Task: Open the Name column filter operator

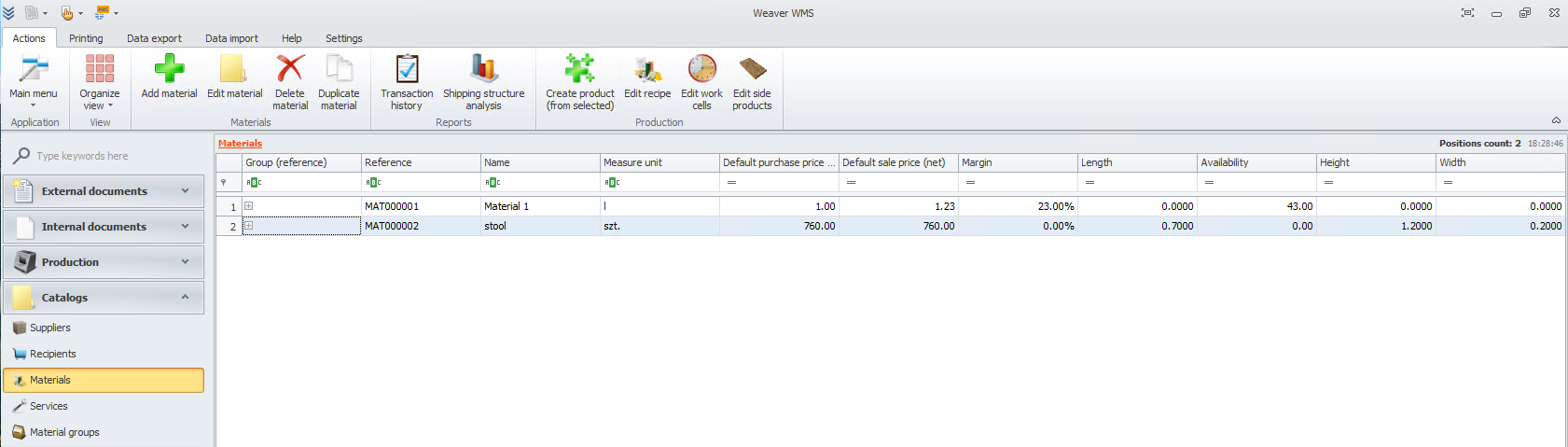Action: point(493,182)
